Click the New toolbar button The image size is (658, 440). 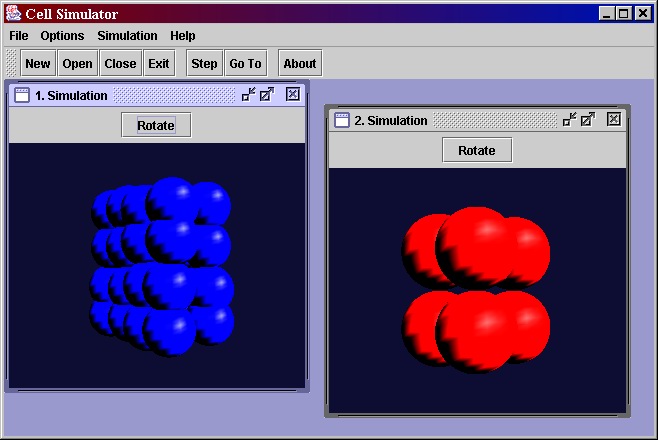pos(38,63)
